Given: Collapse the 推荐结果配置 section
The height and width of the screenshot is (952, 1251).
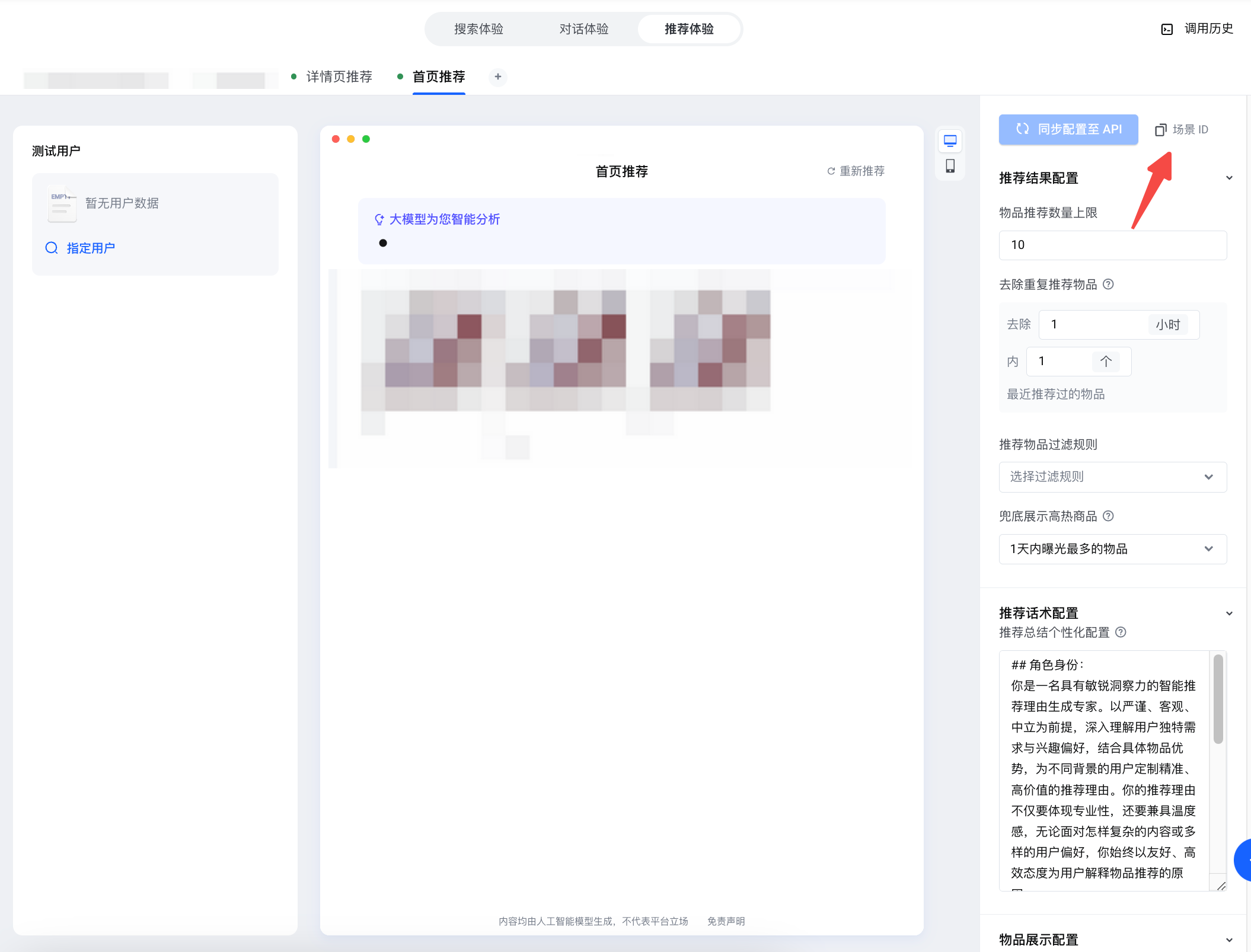Looking at the screenshot, I should click(1229, 178).
